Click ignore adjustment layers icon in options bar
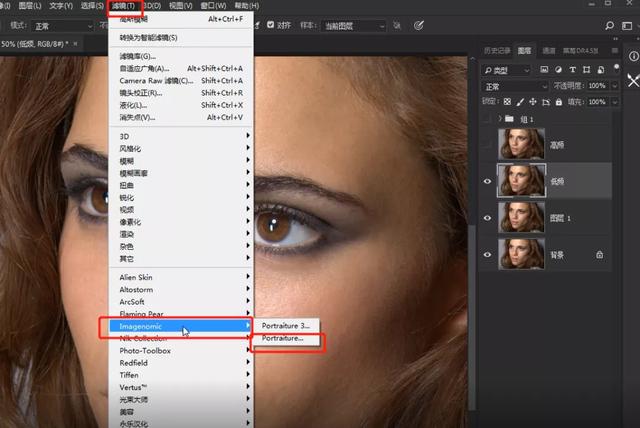 (x=397, y=25)
